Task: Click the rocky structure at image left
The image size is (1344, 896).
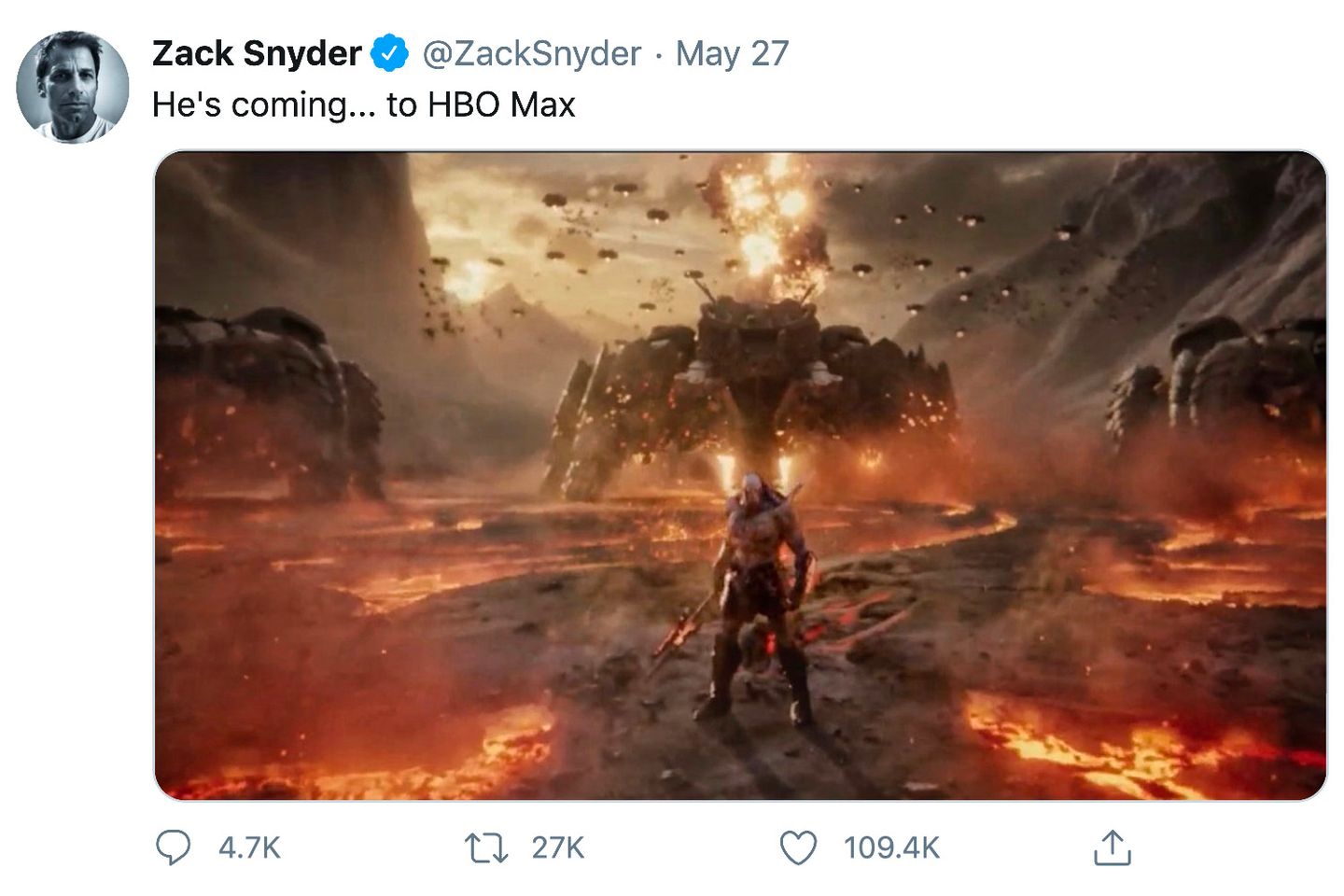Action: tap(266, 401)
